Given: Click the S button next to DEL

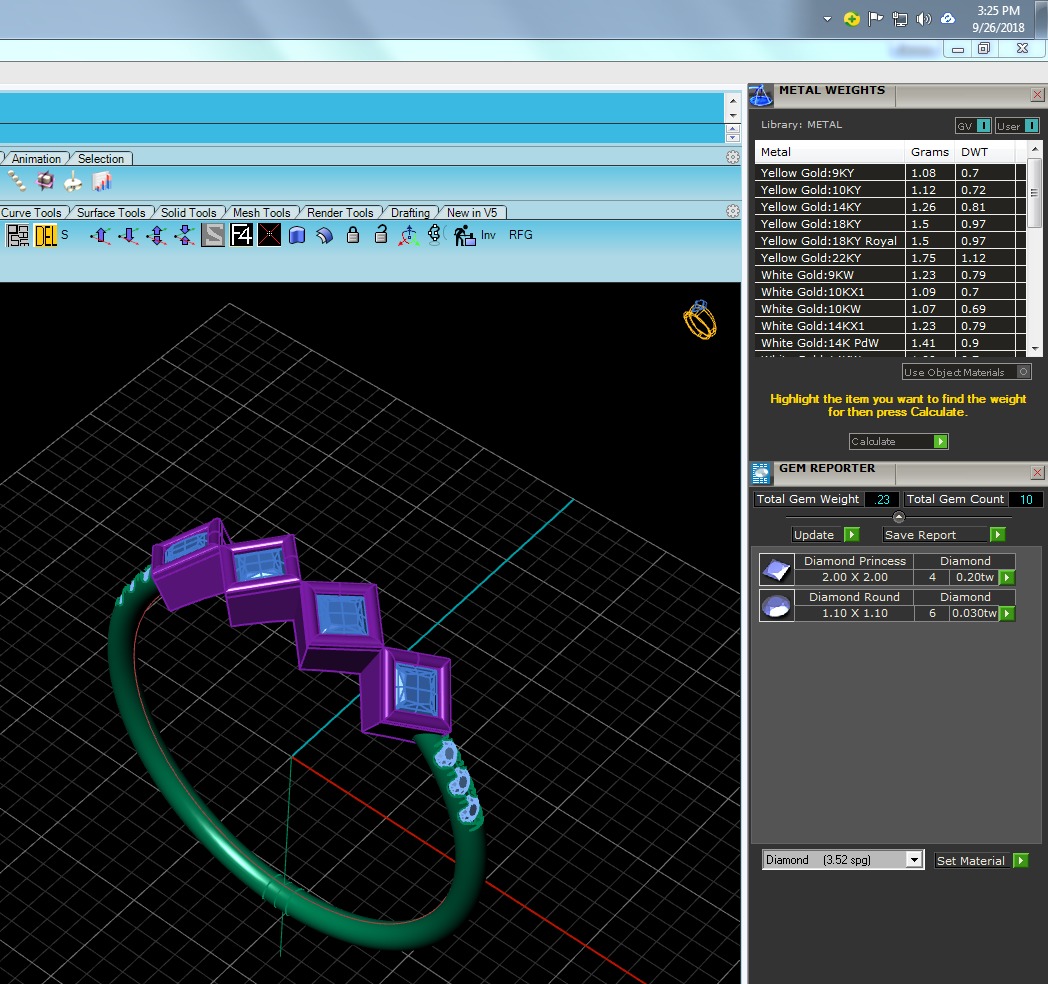Looking at the screenshot, I should point(65,235).
